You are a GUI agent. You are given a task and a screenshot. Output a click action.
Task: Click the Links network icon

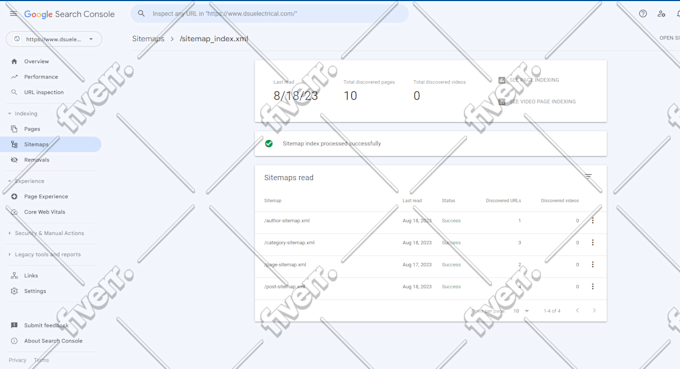point(14,276)
